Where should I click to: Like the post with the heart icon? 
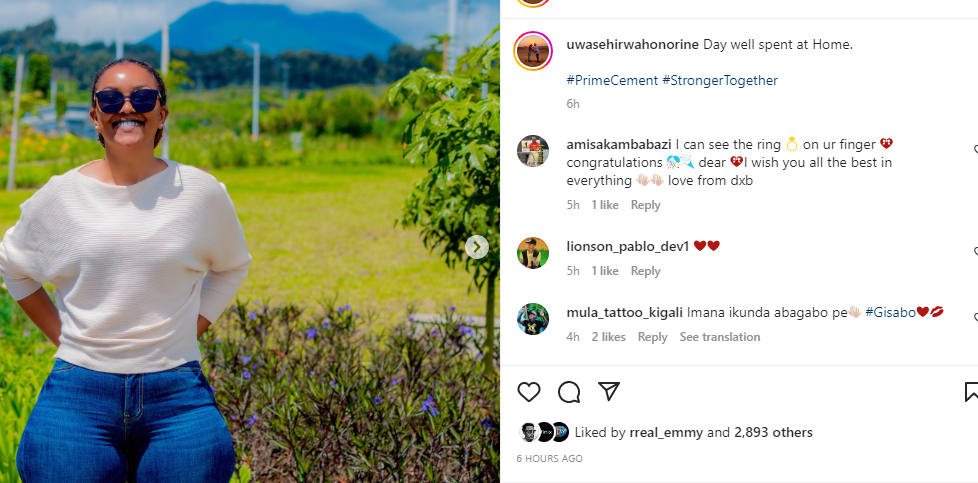coord(529,392)
